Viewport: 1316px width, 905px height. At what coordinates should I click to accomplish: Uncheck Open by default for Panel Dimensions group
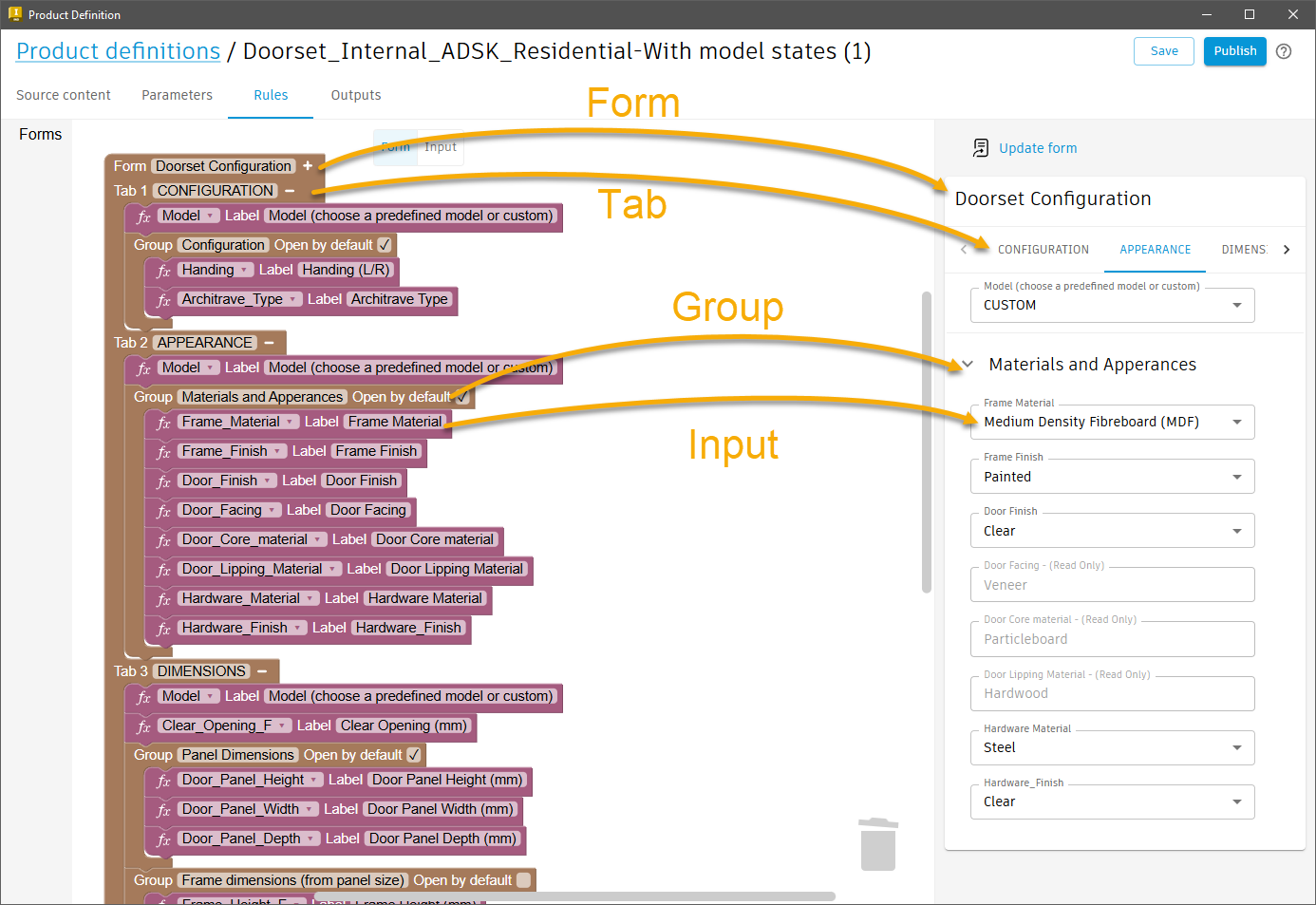point(414,755)
